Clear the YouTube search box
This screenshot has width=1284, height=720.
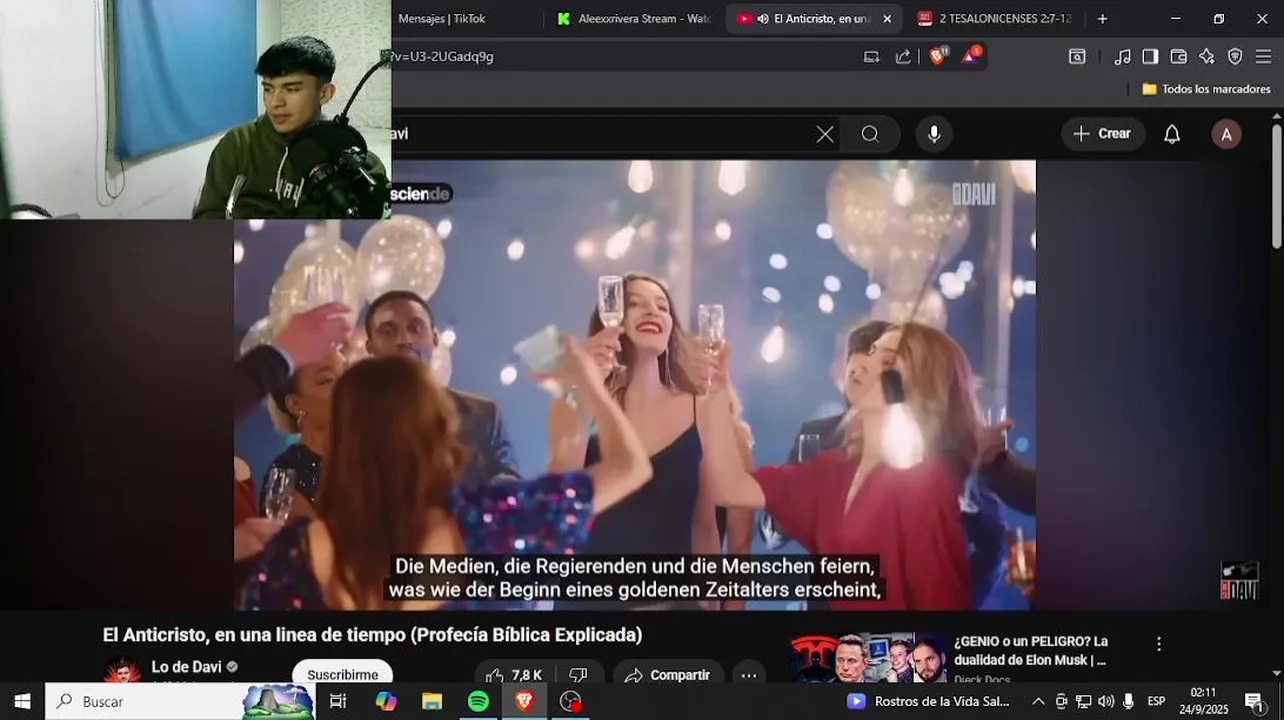click(x=825, y=134)
